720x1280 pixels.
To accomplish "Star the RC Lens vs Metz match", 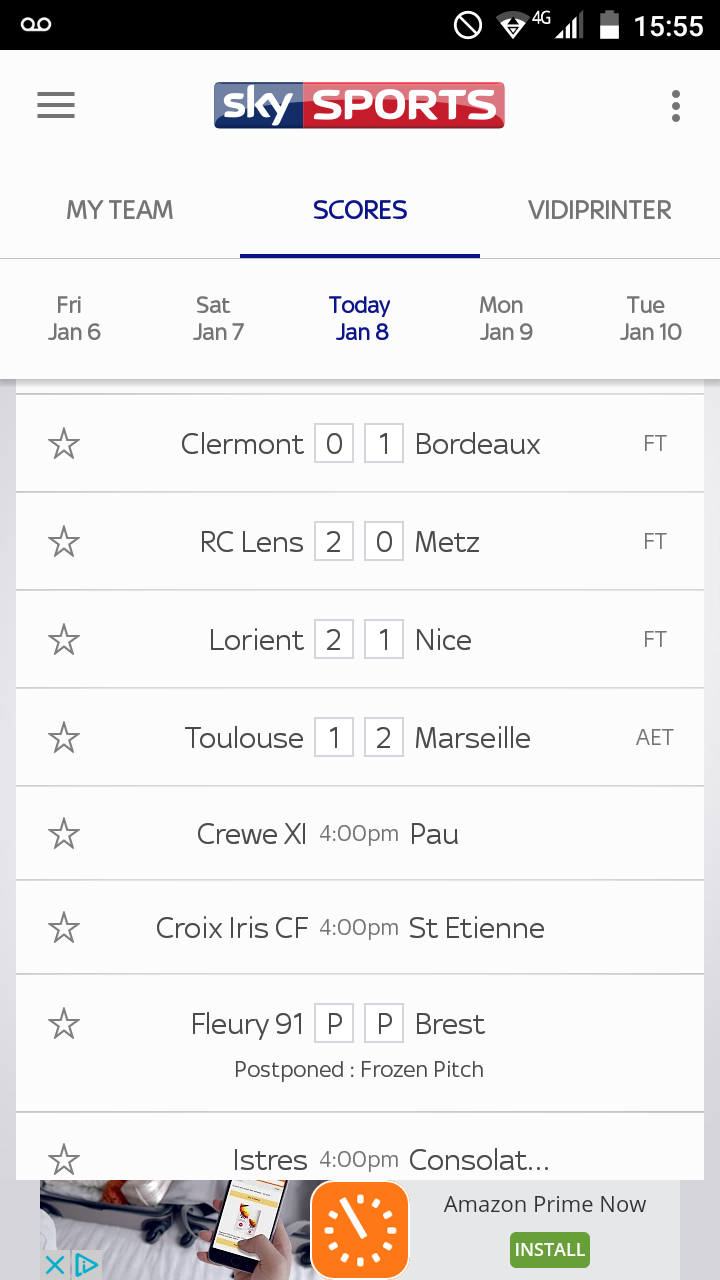I will (64, 541).
